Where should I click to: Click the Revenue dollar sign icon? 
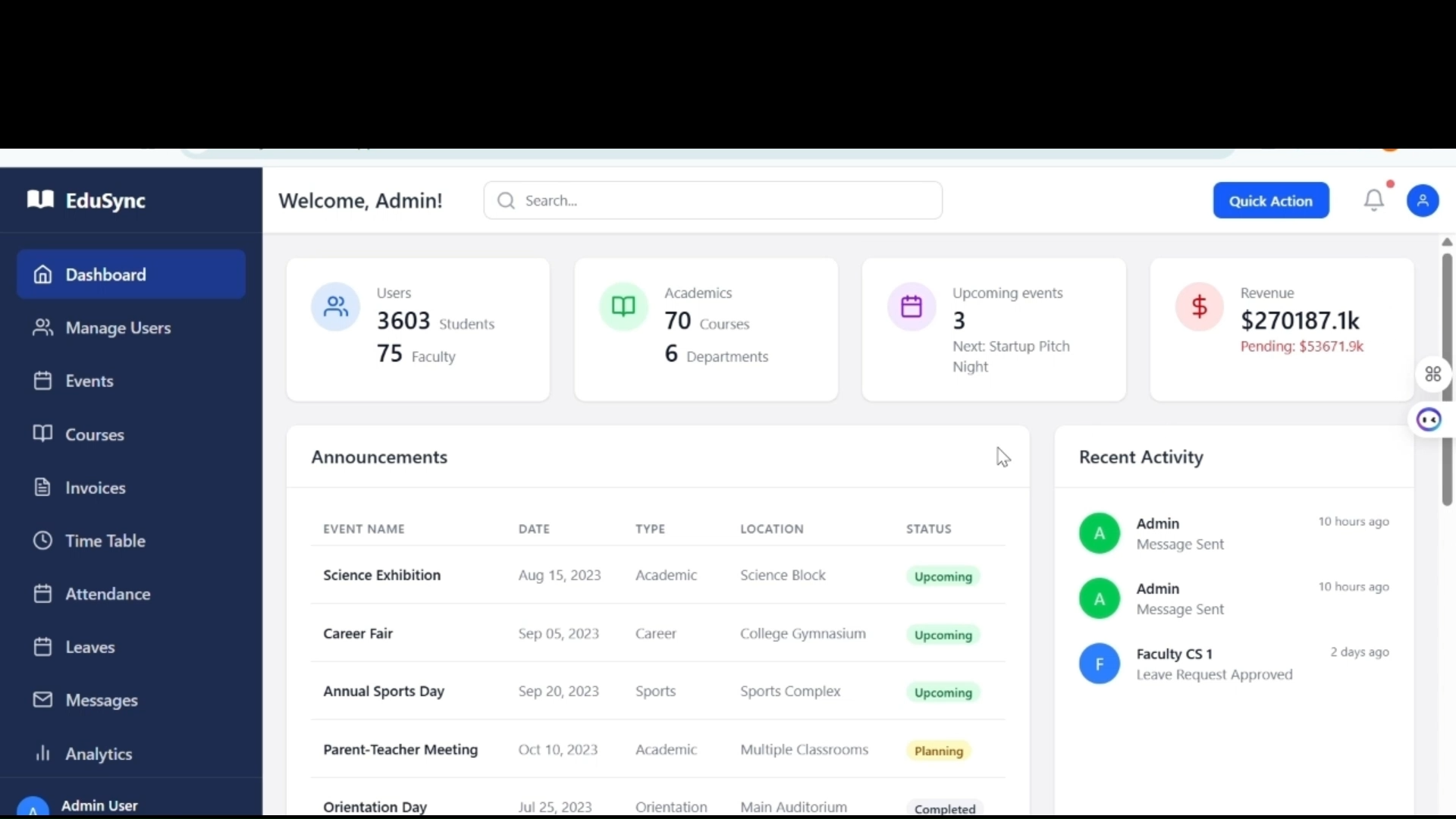point(1199,307)
